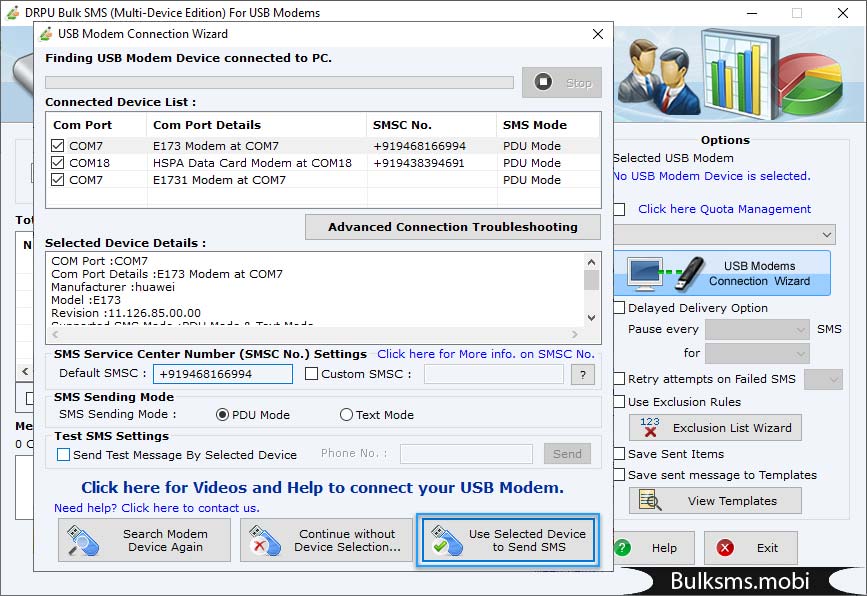The height and width of the screenshot is (596, 867).
Task: Click the Exit button in main window
Action: coord(751,548)
